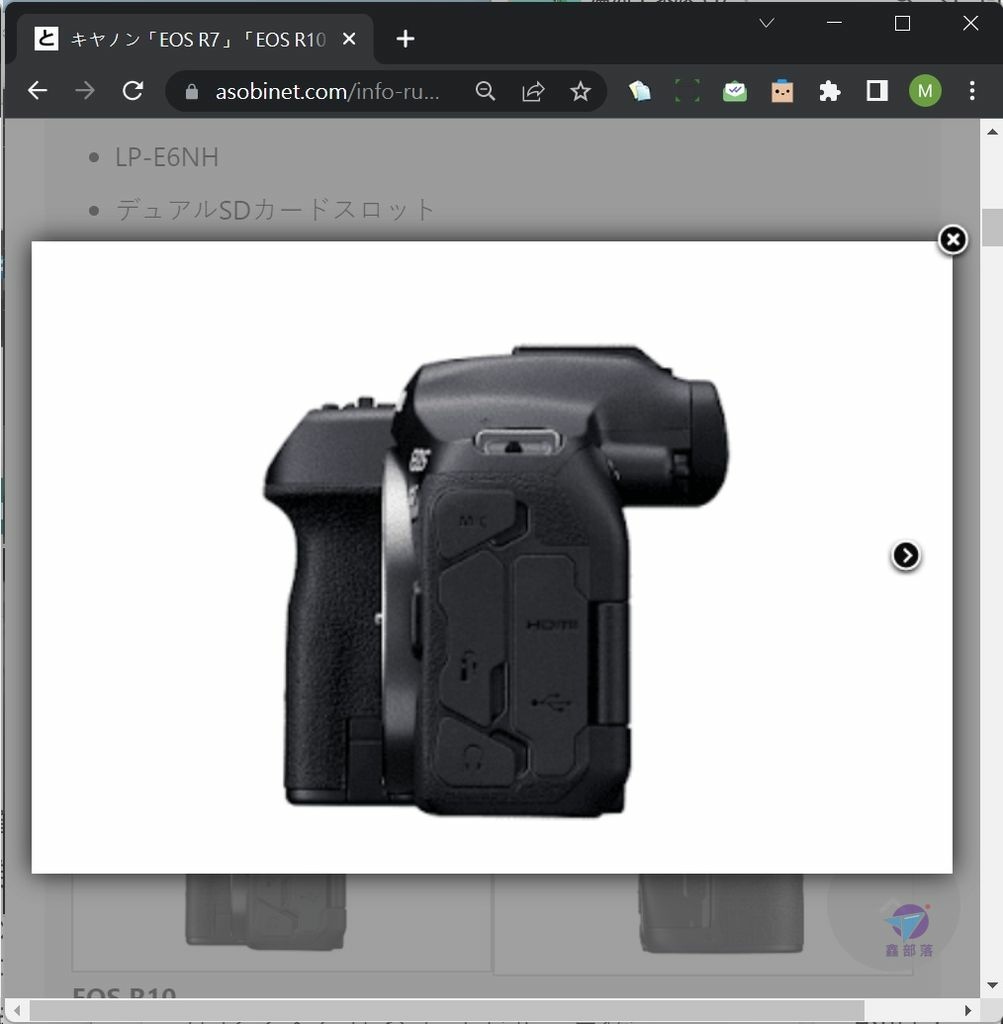Close the Chrome window
1003x1024 pixels.
[970, 24]
